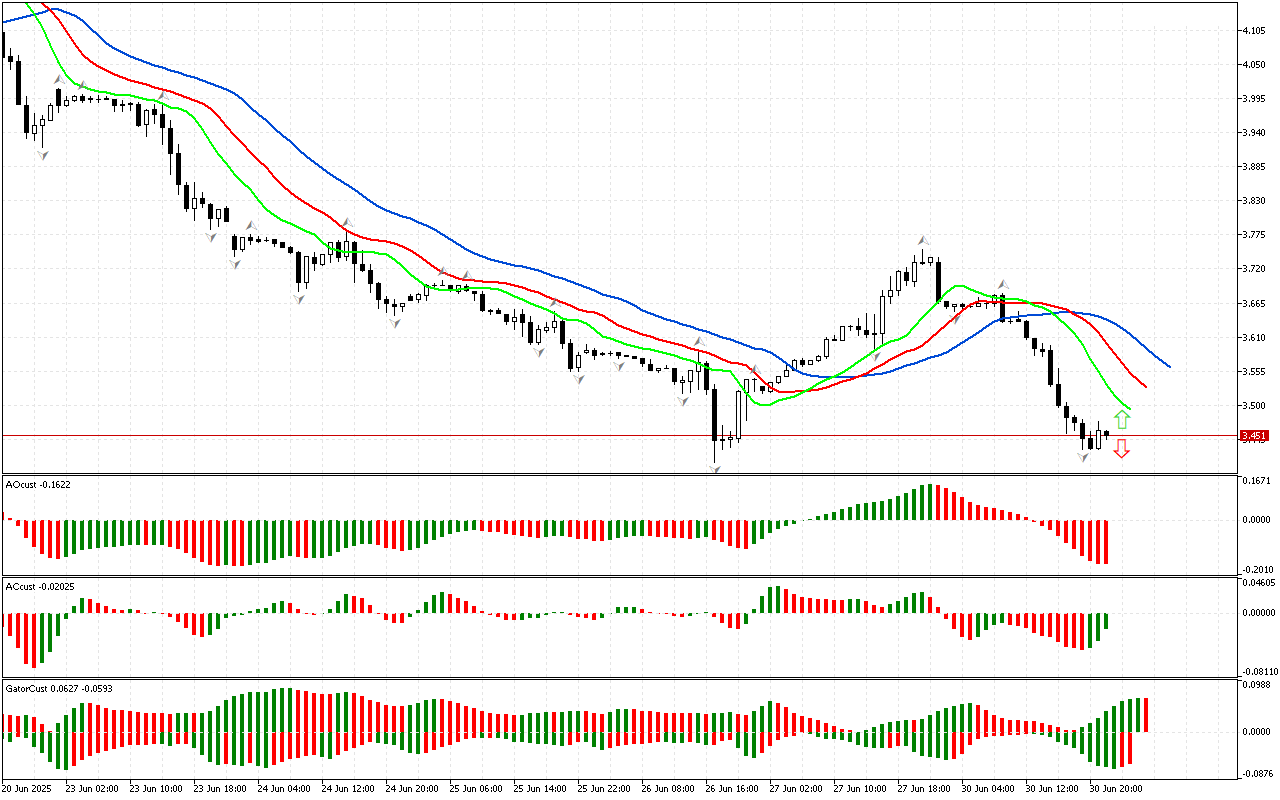Click the red Alligator teeth line at its right end
The height and width of the screenshot is (800, 1280).
coord(1144,385)
